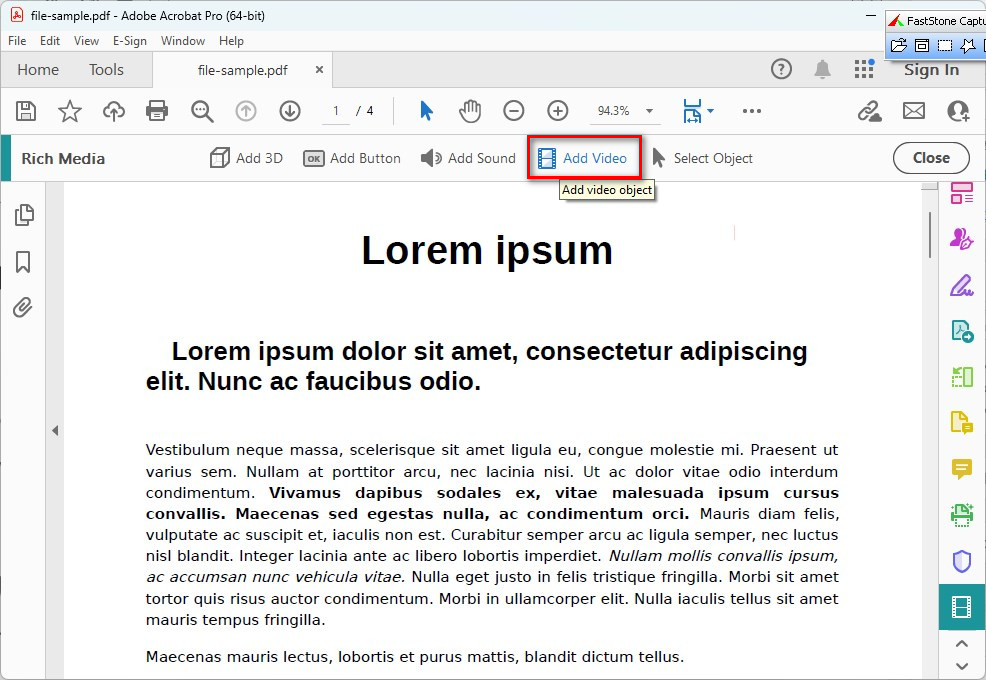986x680 pixels.
Task: Email the PDF using the envelope icon
Action: tap(913, 111)
